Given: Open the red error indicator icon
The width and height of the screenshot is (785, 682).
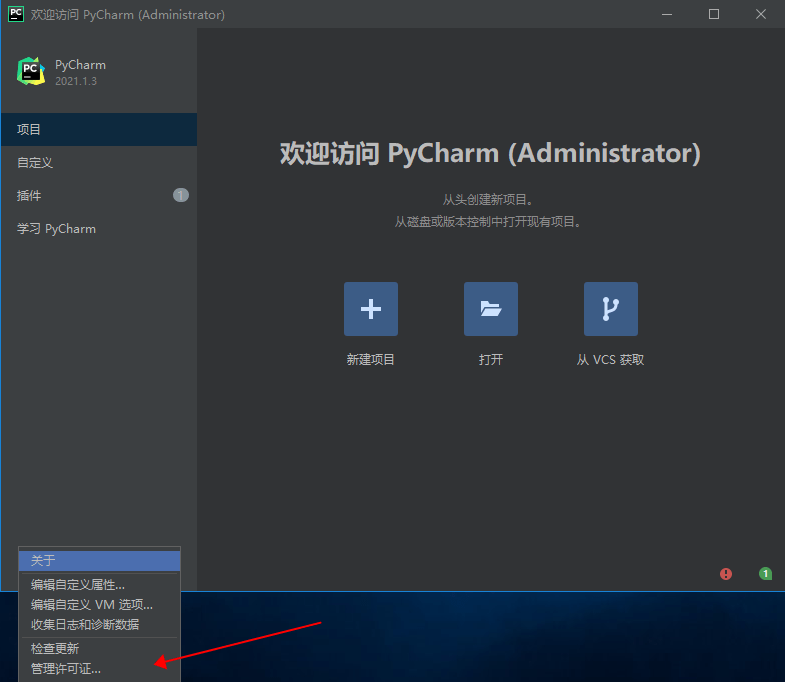Looking at the screenshot, I should coord(726,574).
